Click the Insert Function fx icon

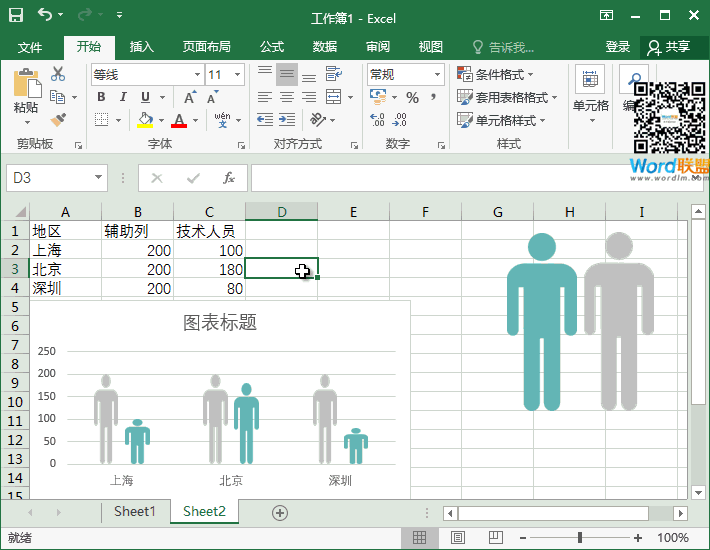(228, 178)
